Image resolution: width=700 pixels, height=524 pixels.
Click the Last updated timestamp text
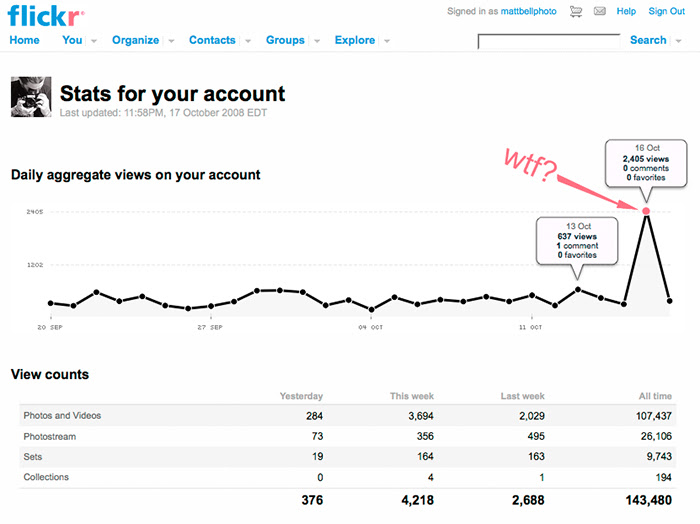163,113
